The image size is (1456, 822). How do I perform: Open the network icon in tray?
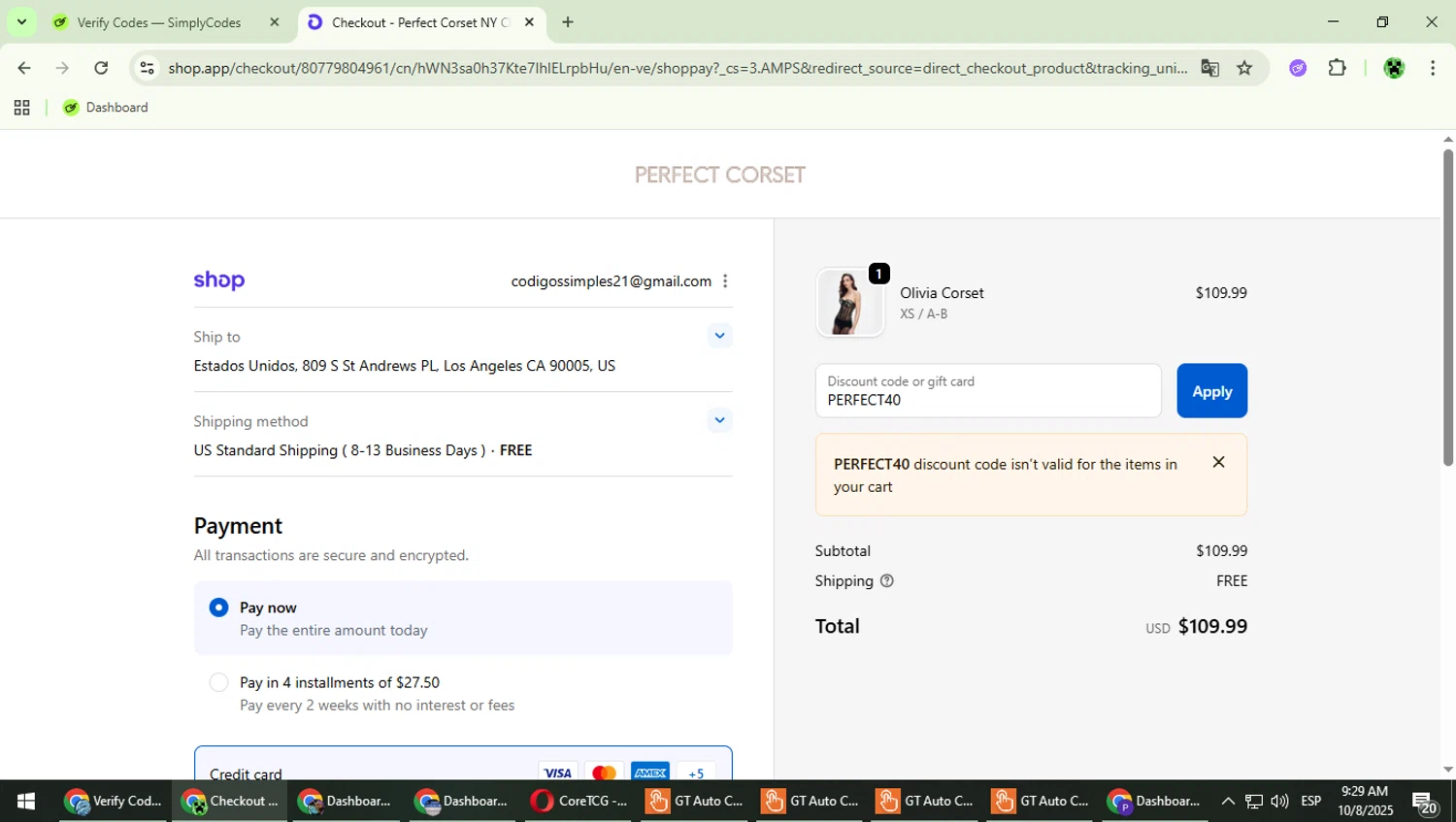[1254, 802]
